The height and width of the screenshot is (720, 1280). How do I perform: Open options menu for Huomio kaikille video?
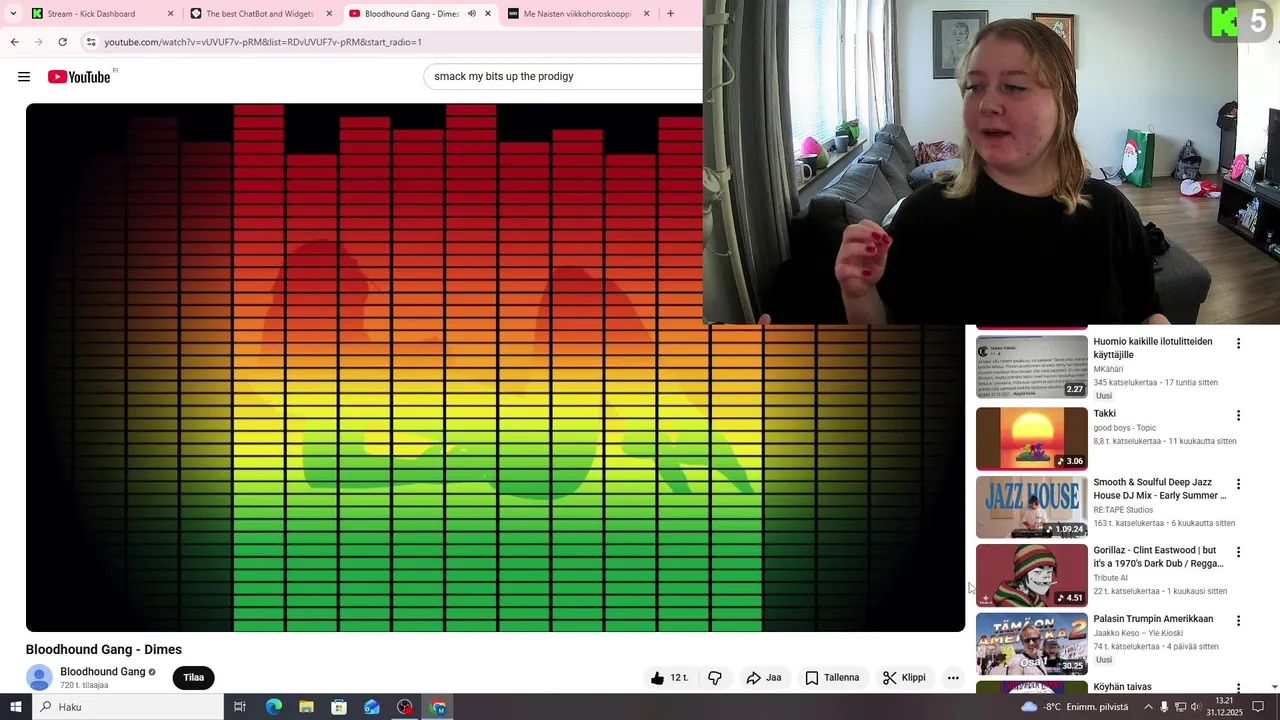[x=1238, y=343]
